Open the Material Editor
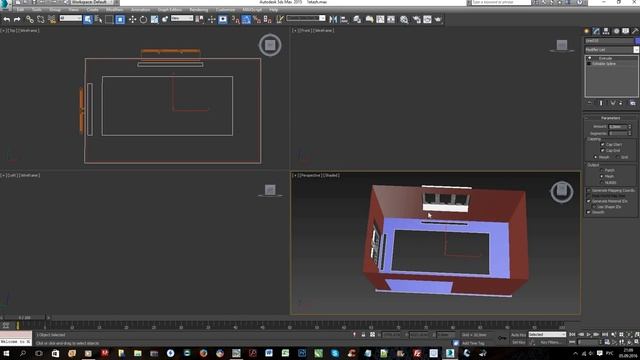Screen dimensions: 640x360 coord(404,19)
